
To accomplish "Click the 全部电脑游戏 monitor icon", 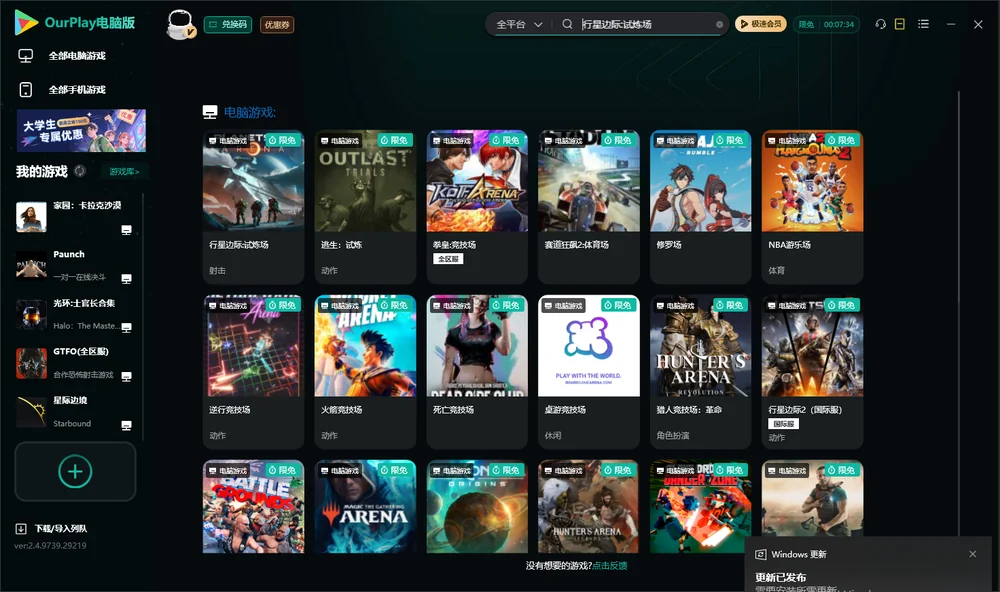I will point(26,56).
